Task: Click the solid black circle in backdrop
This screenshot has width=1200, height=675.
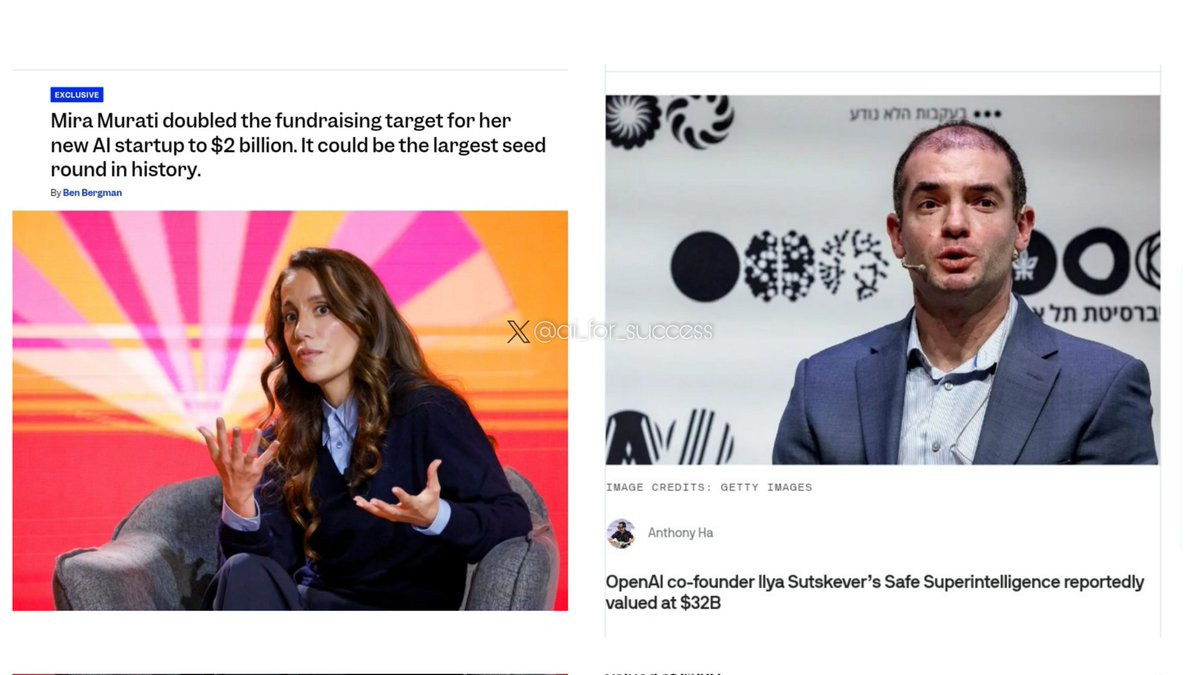Action: [705, 266]
